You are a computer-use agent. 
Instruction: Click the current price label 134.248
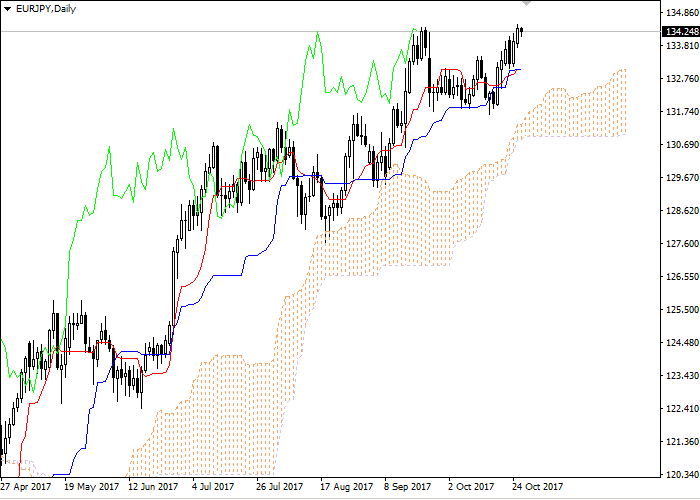681,32
